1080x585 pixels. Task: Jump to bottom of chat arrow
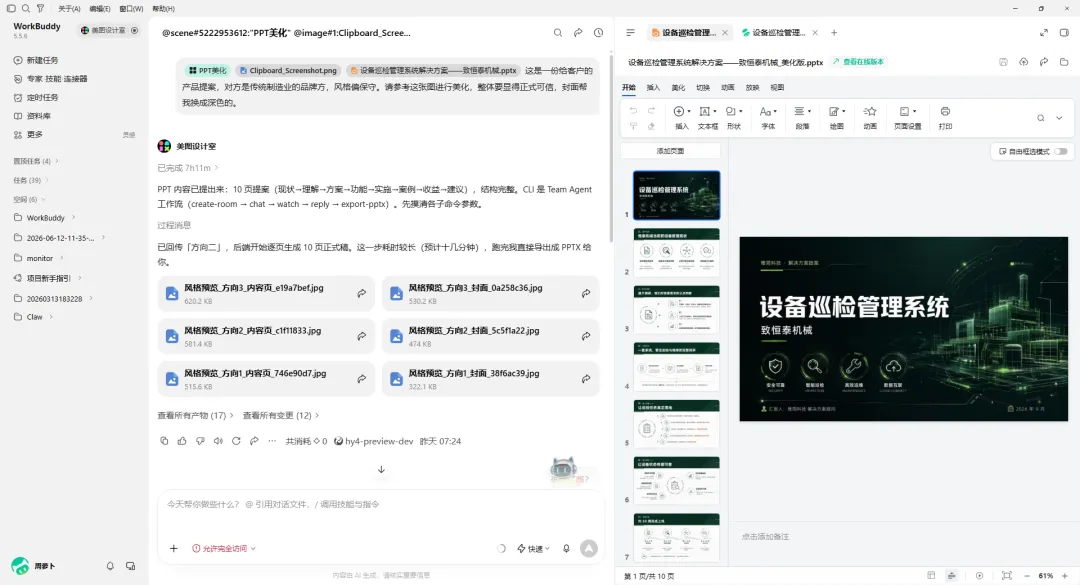coord(381,469)
